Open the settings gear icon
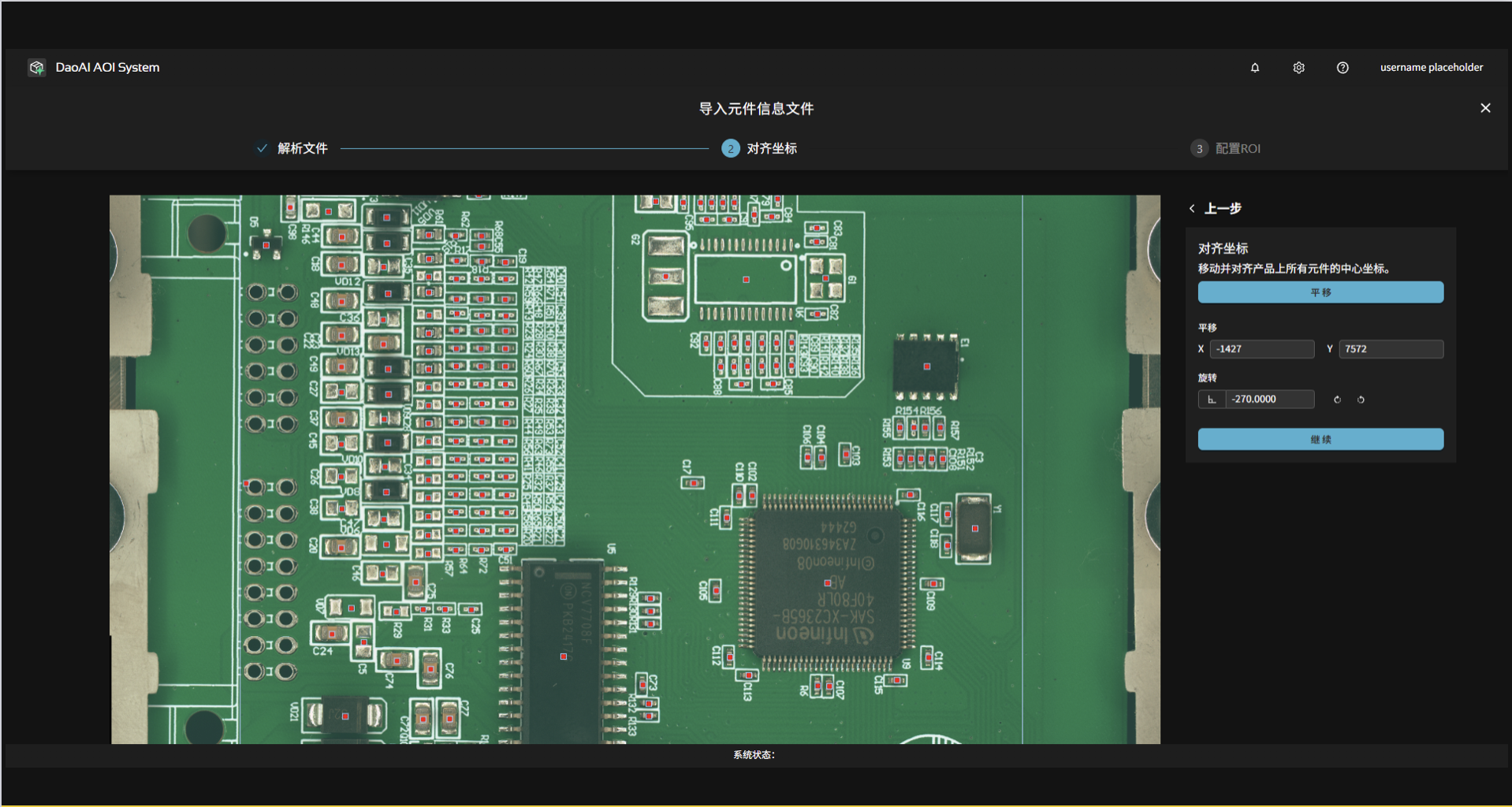The height and width of the screenshot is (807, 1512). pyautogui.click(x=1298, y=68)
